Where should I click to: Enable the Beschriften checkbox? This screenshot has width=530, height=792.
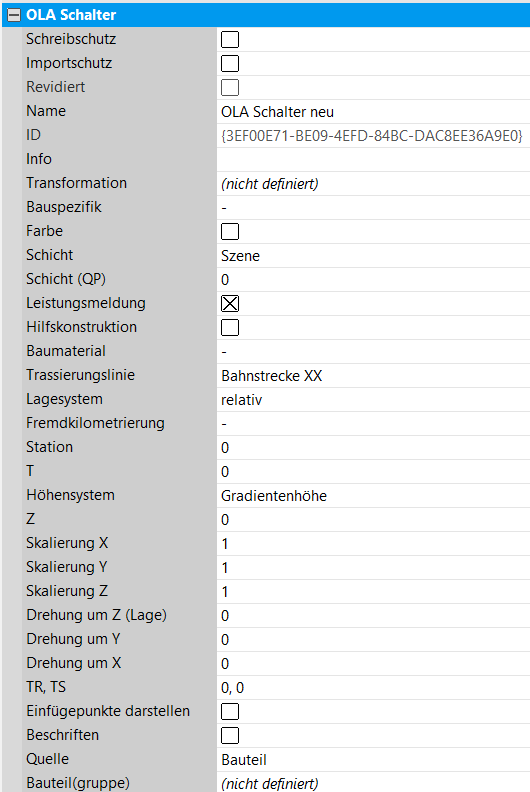tap(230, 735)
